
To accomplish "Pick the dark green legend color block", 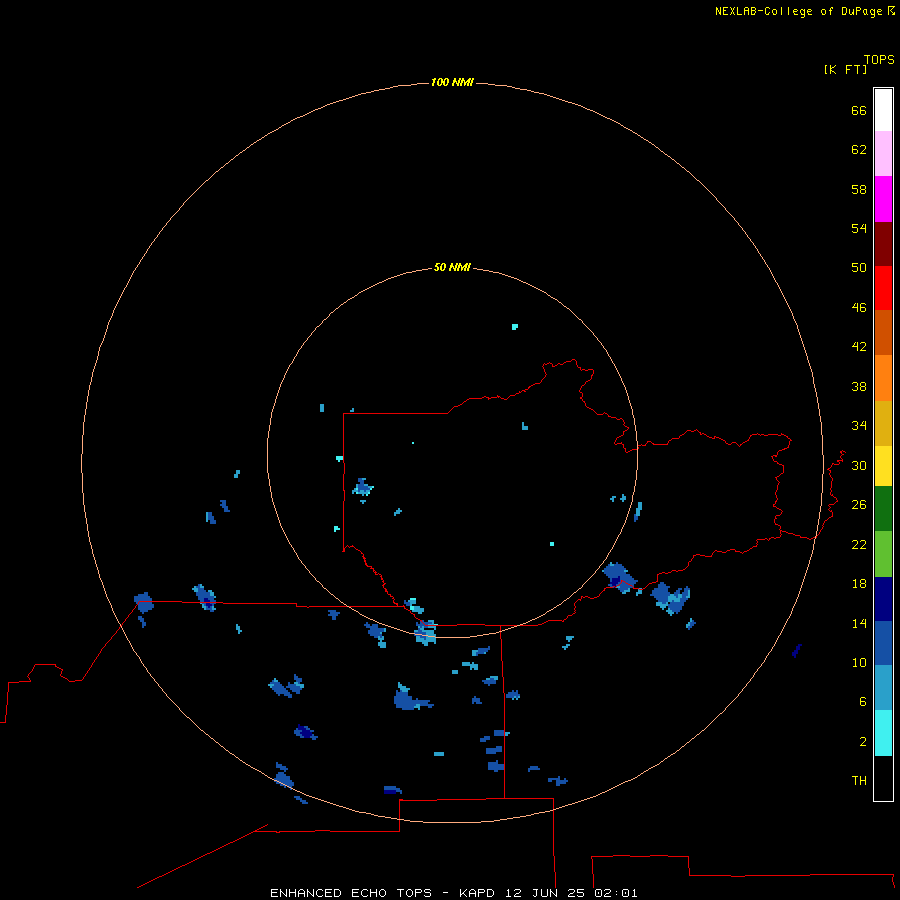I will 883,509.
